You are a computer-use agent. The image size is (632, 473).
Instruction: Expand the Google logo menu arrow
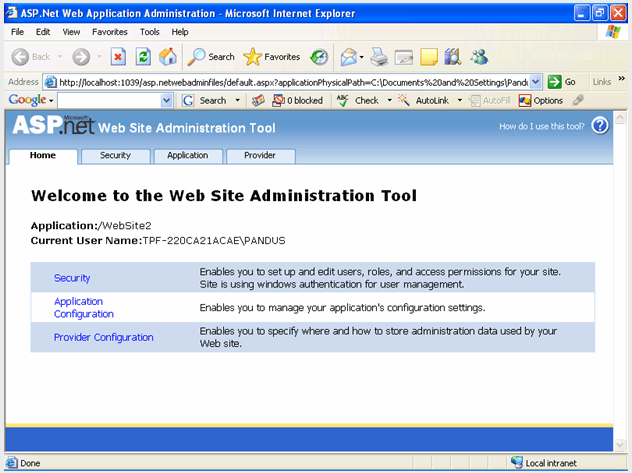(51, 101)
